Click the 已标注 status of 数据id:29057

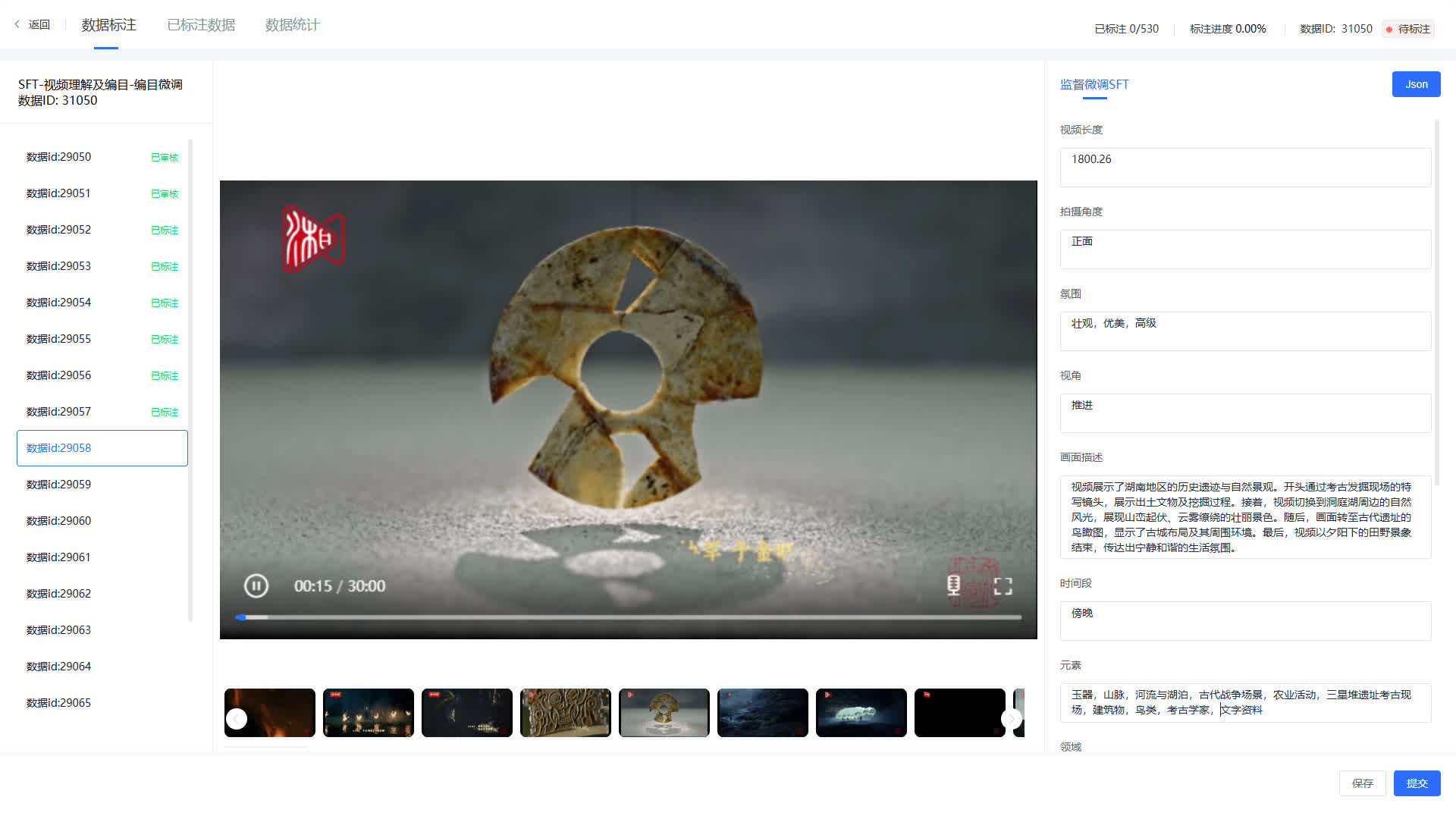click(165, 413)
